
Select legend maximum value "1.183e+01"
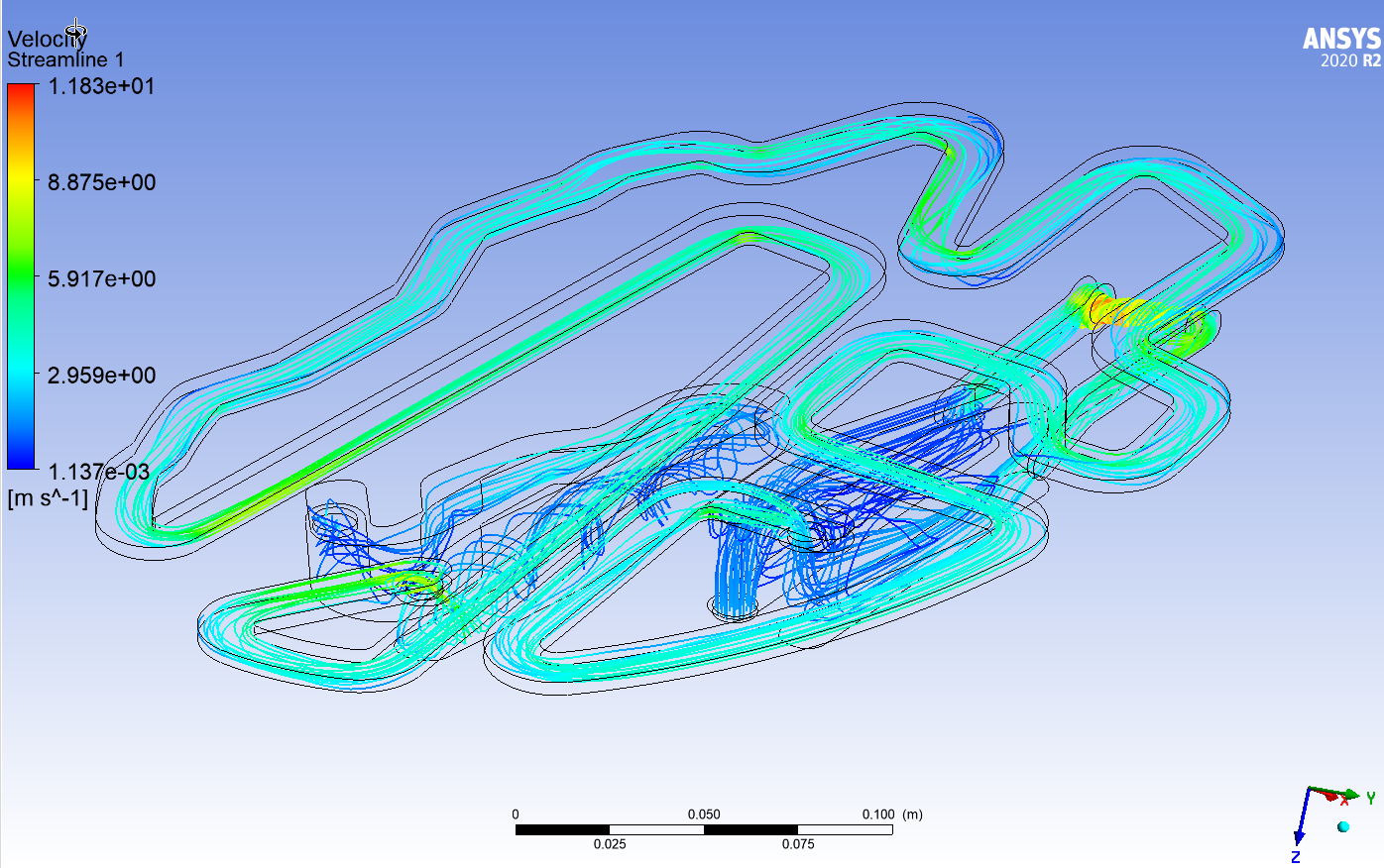pyautogui.click(x=102, y=86)
